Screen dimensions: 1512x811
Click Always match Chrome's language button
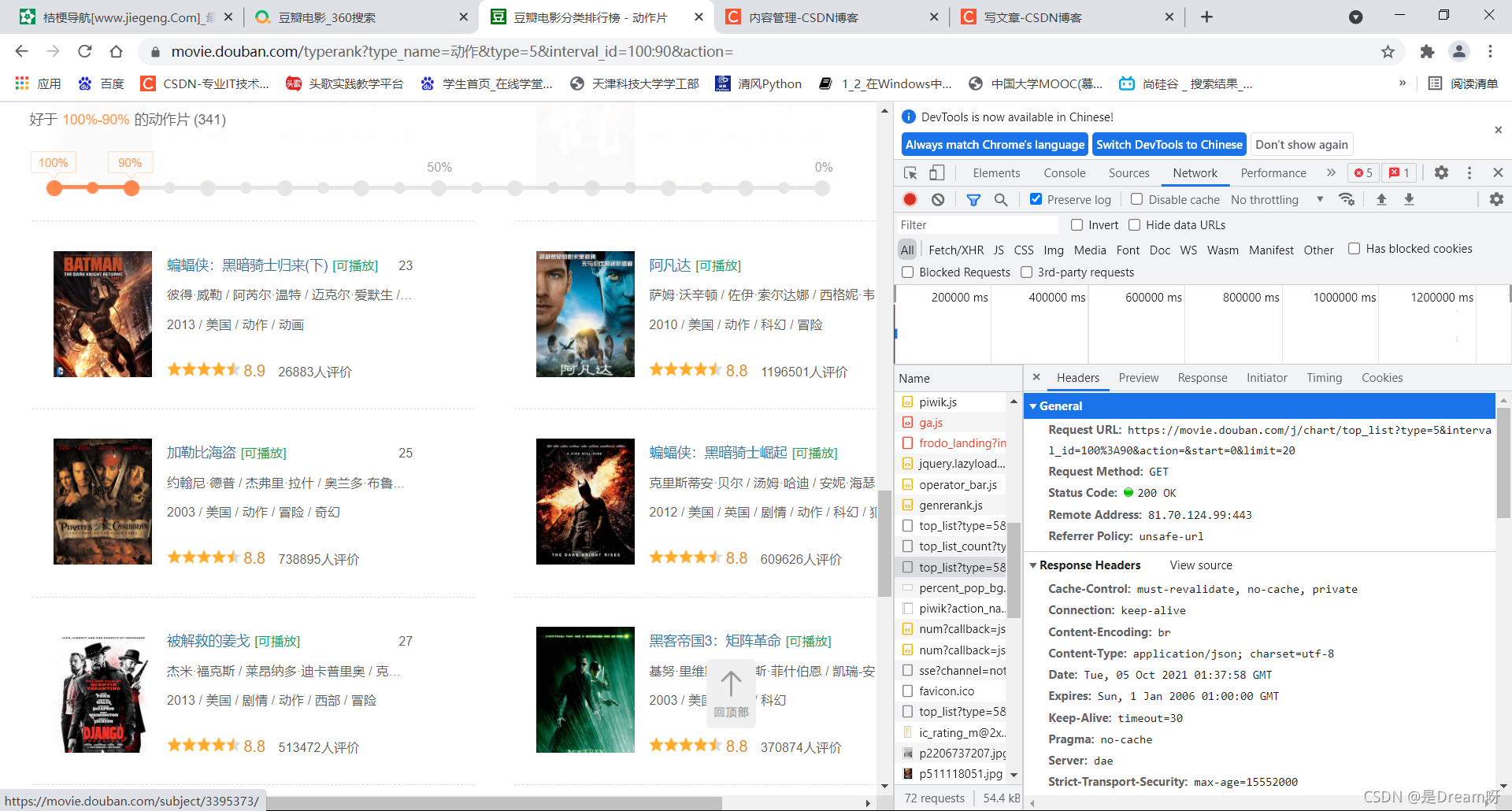click(995, 144)
